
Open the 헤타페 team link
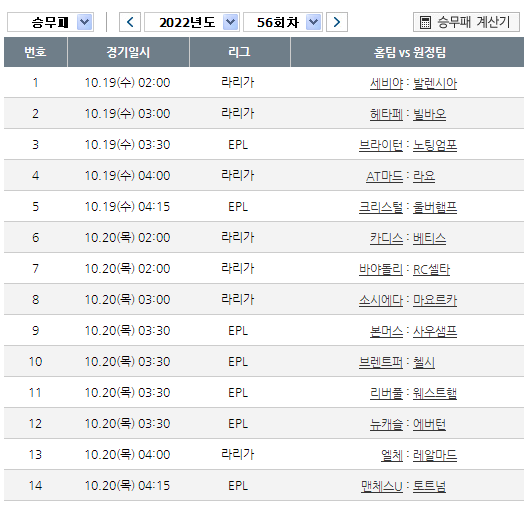click(386, 114)
